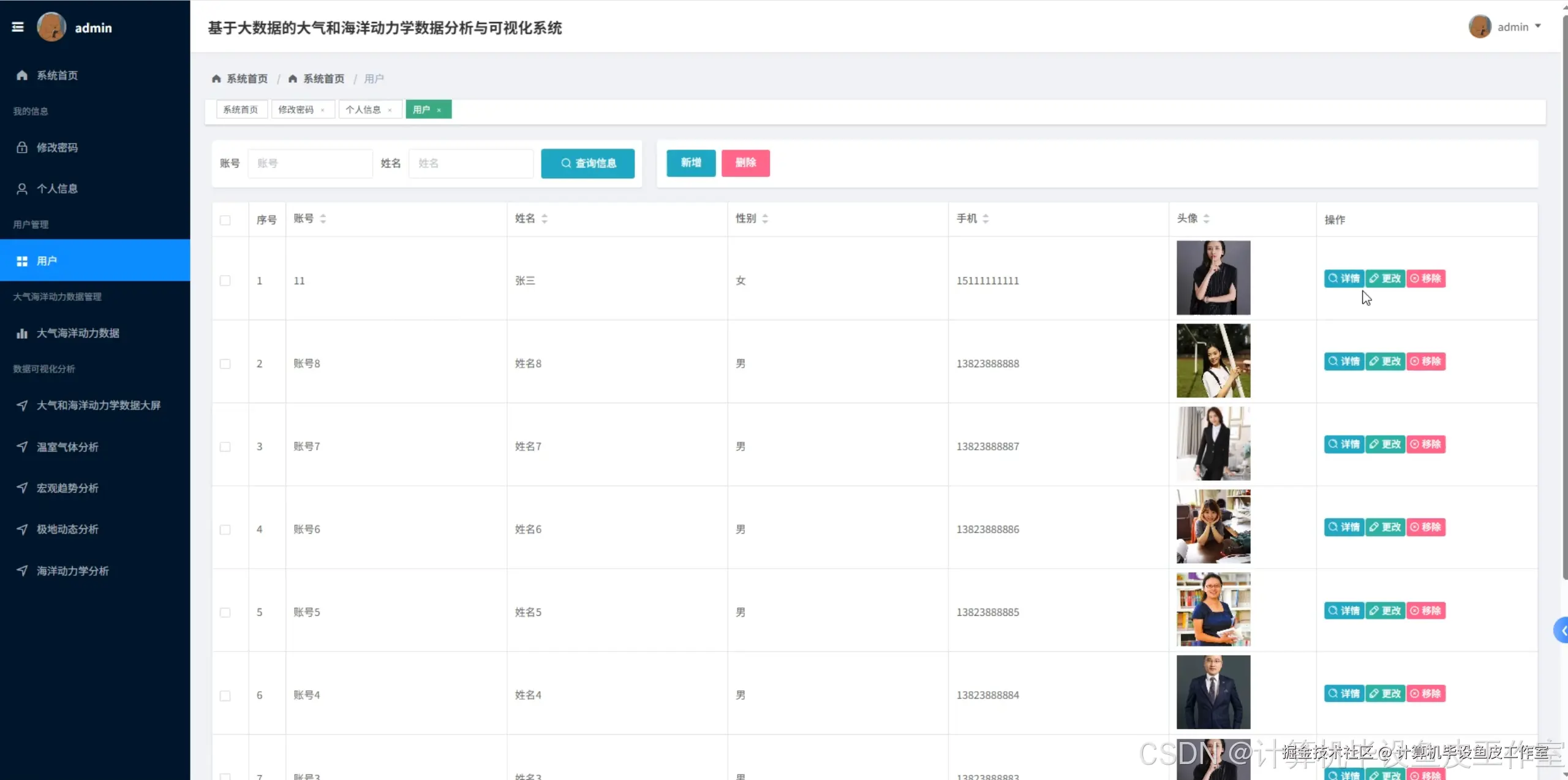Click the arrow icon beside 温室气体分析
Viewport: 1568px width, 780px height.
pyautogui.click(x=22, y=447)
